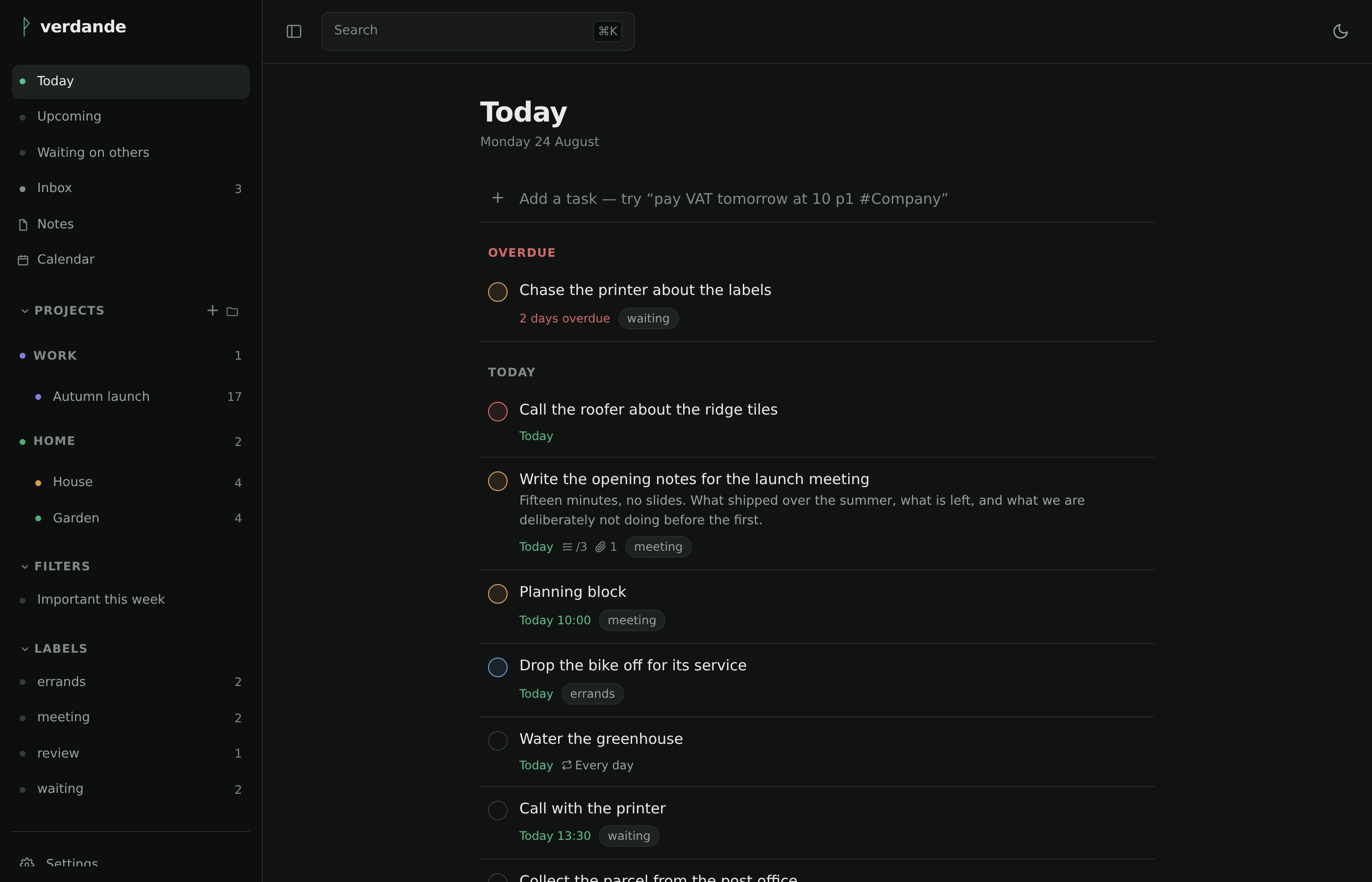Screen dimensions: 1372x882
Task: Click the Notes page icon
Action: click(23, 224)
